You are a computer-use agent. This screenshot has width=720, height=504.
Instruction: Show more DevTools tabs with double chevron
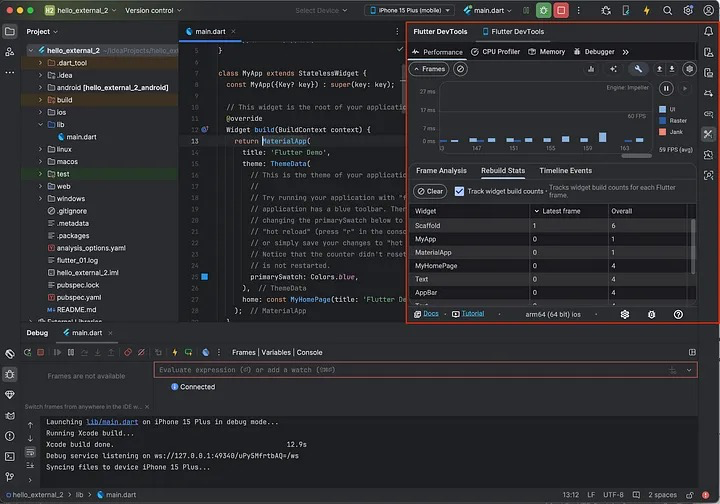click(x=625, y=52)
